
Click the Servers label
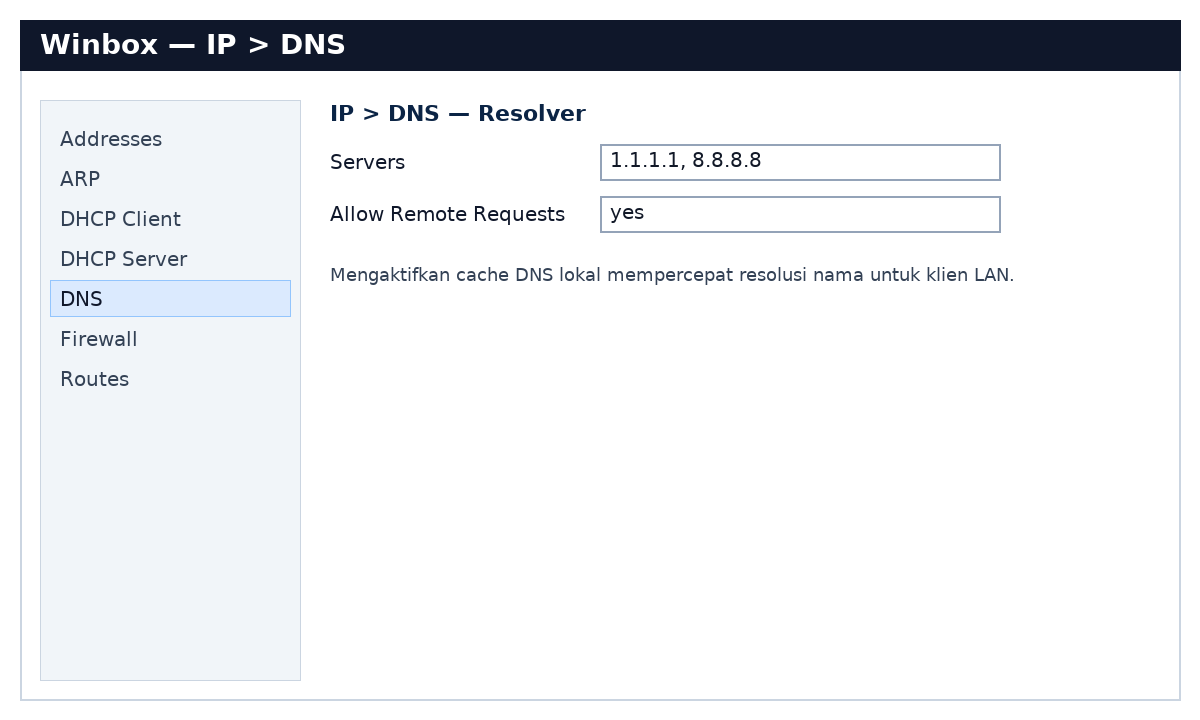367,162
